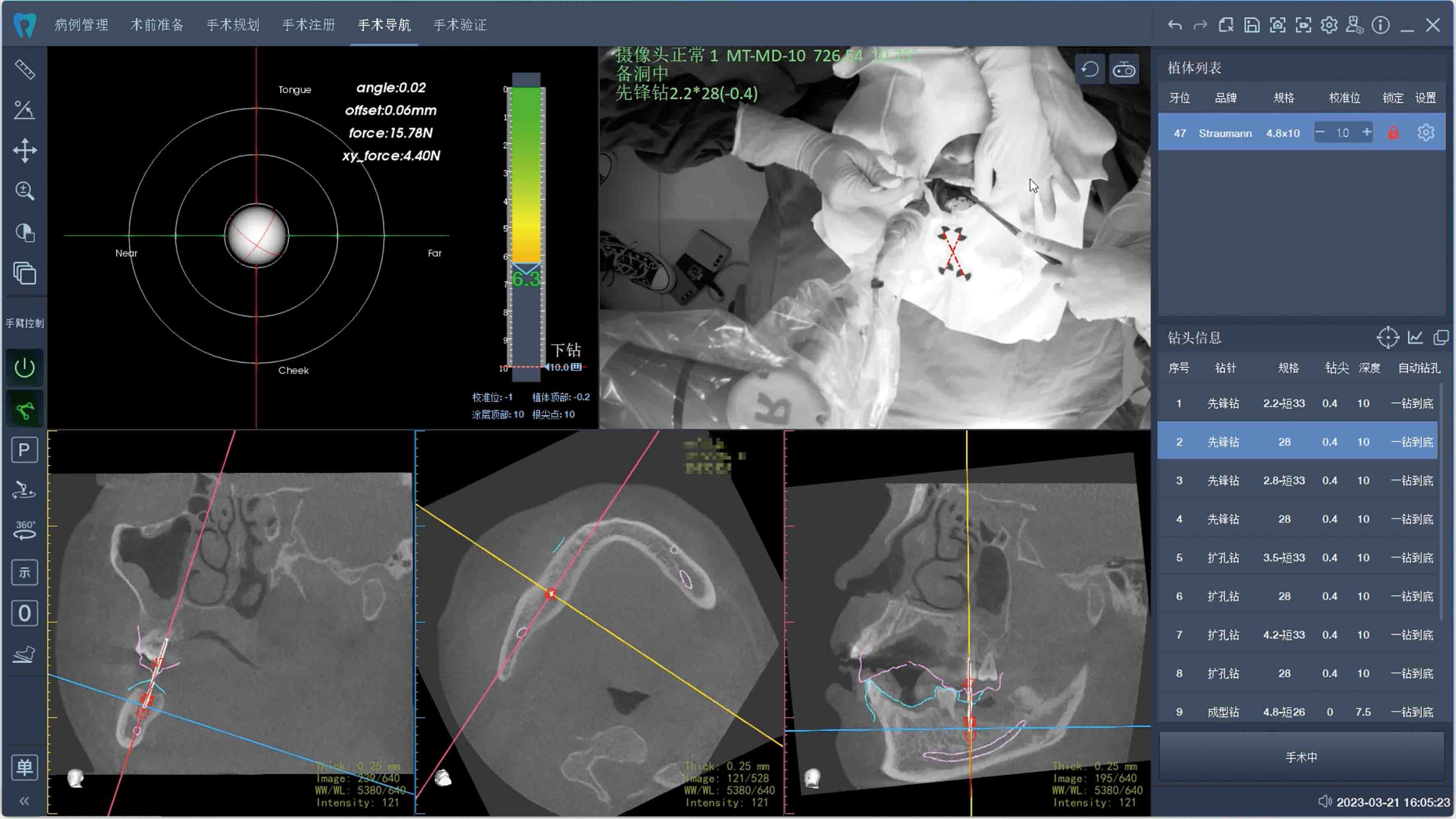Click the speaker volume icon in status bar

pyautogui.click(x=1324, y=802)
